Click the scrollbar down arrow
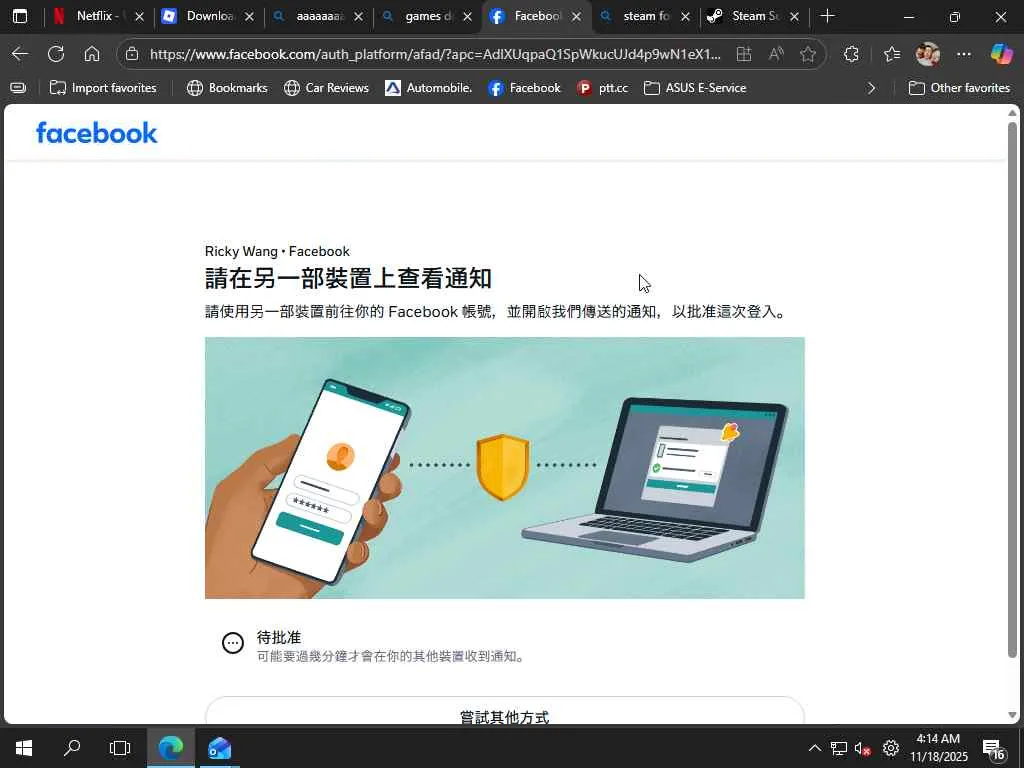 (x=1012, y=715)
